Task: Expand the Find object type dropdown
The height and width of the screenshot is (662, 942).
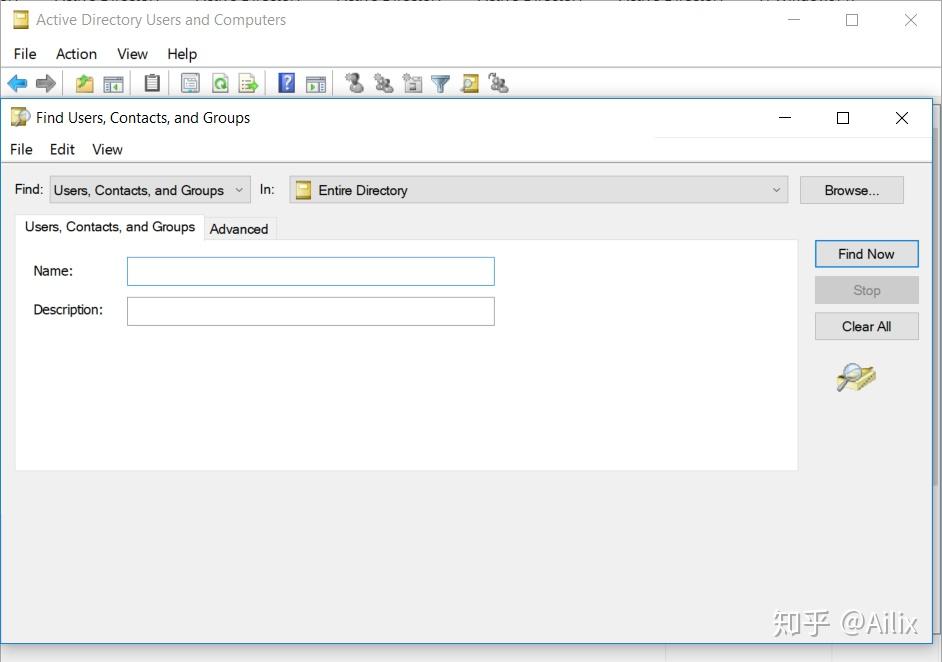Action: click(x=150, y=190)
